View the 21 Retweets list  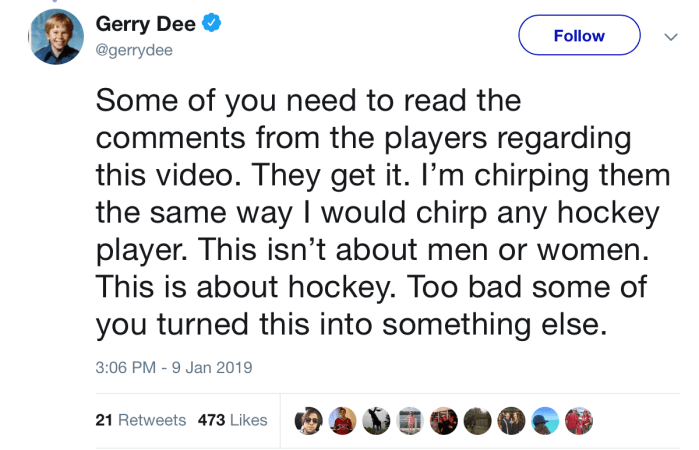(140, 420)
